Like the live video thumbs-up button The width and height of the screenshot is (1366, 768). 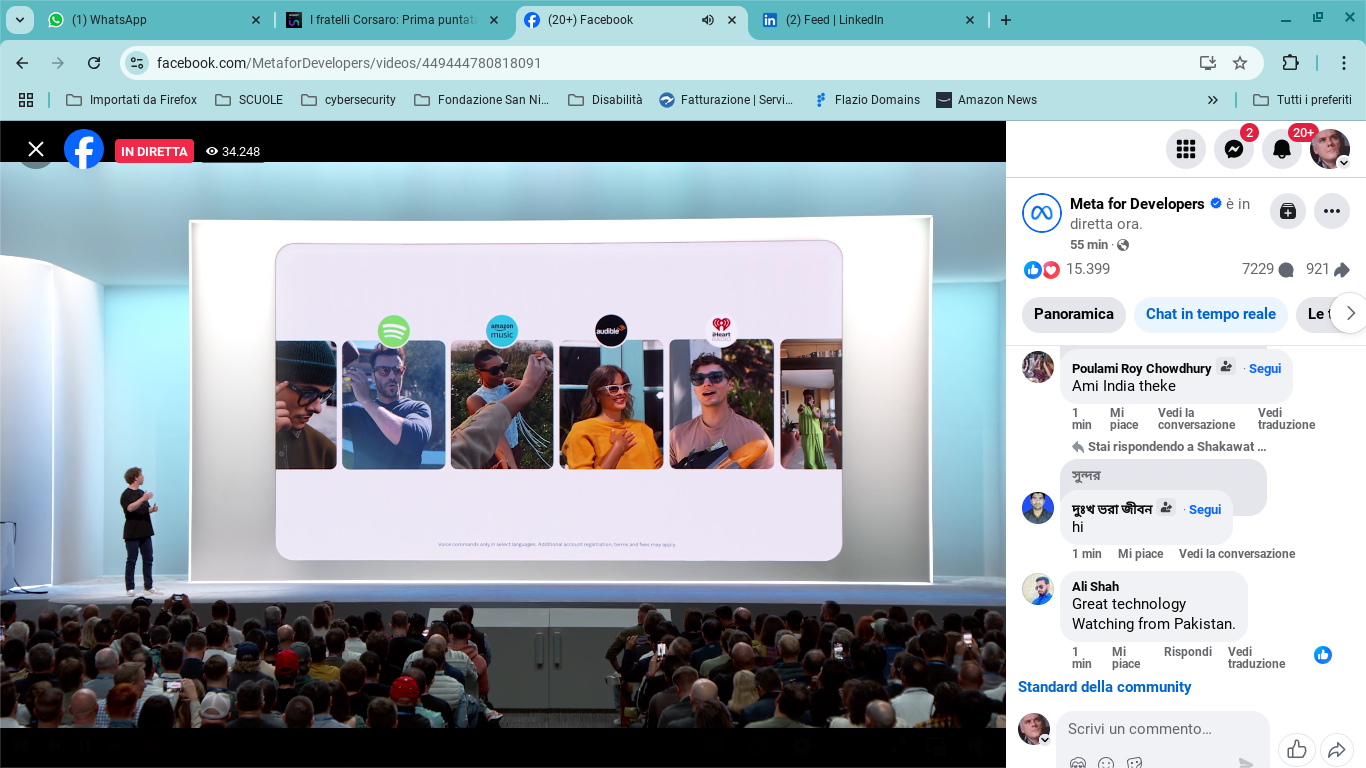click(1297, 749)
